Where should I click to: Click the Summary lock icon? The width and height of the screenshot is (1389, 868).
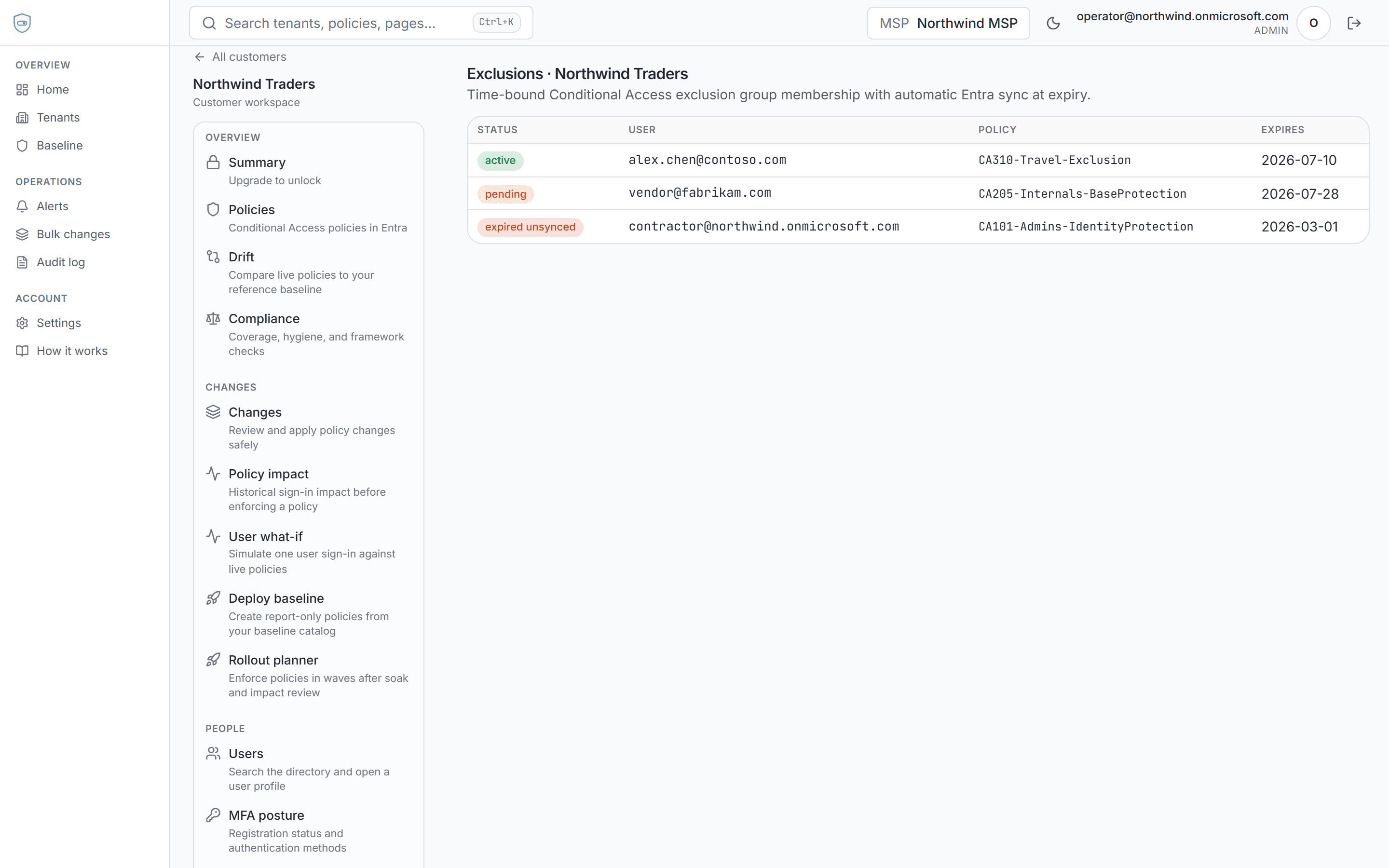coord(213,163)
